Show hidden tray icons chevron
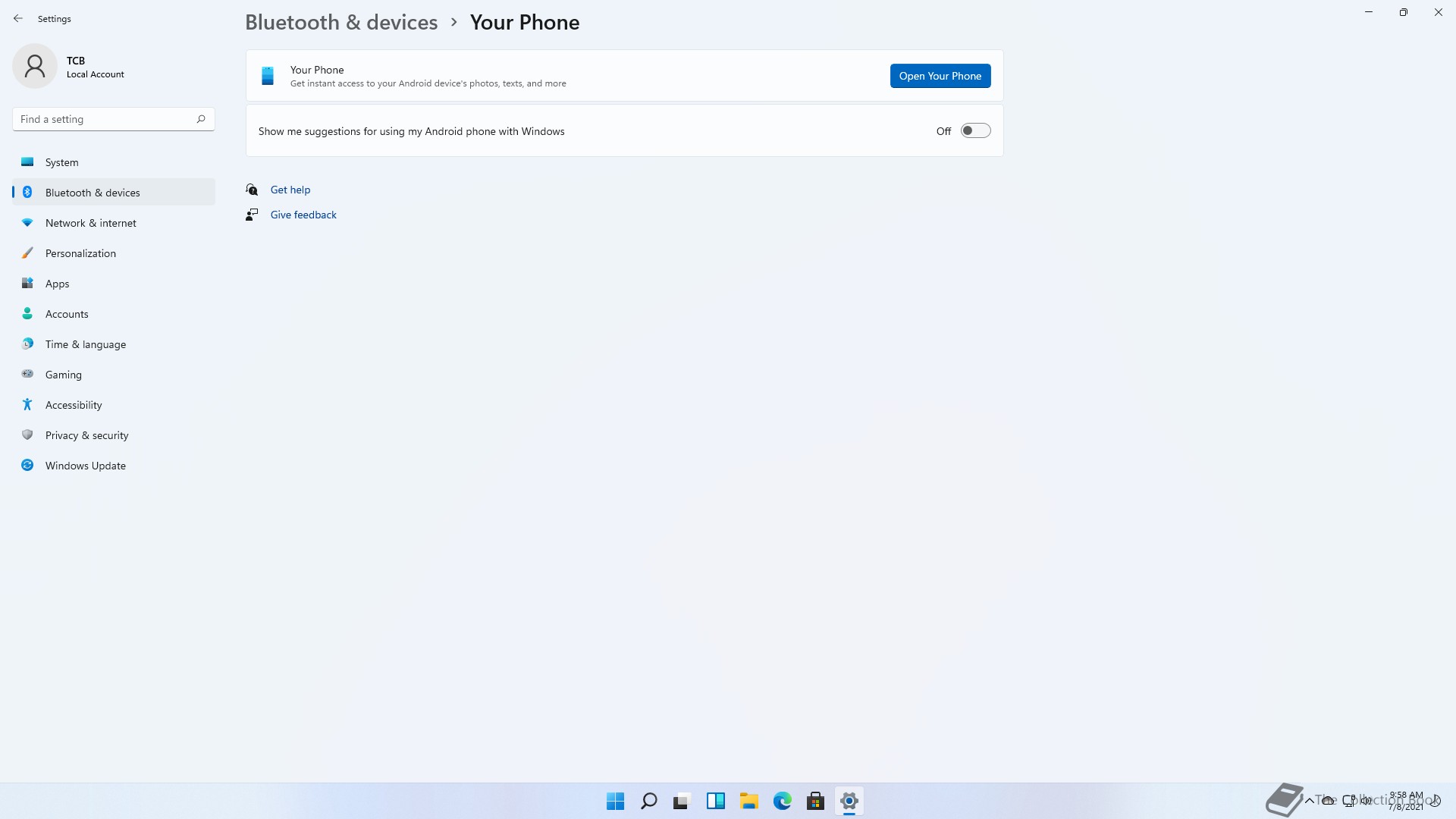 pos(1309,800)
